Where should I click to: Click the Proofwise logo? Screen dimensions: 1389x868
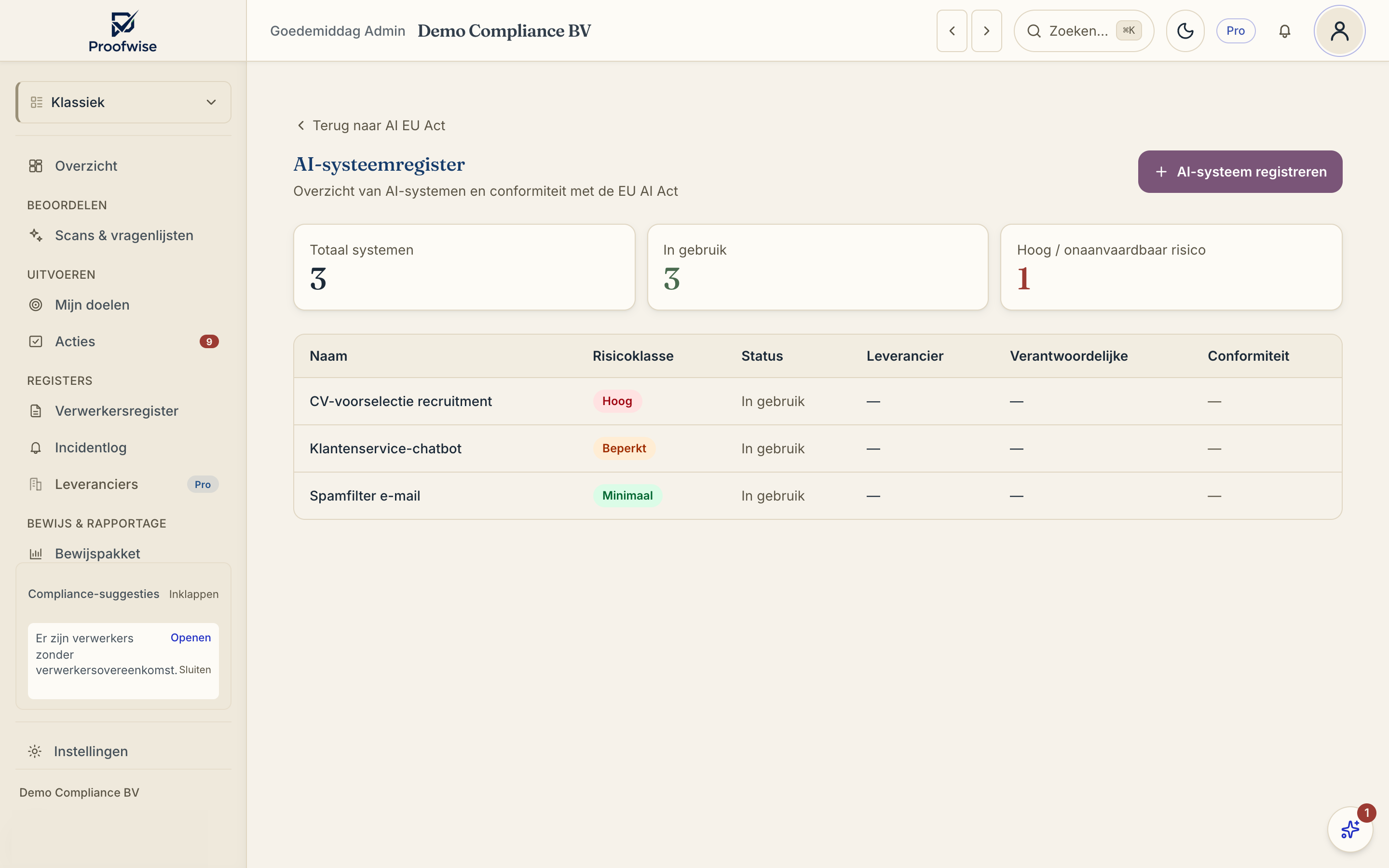[x=123, y=31]
